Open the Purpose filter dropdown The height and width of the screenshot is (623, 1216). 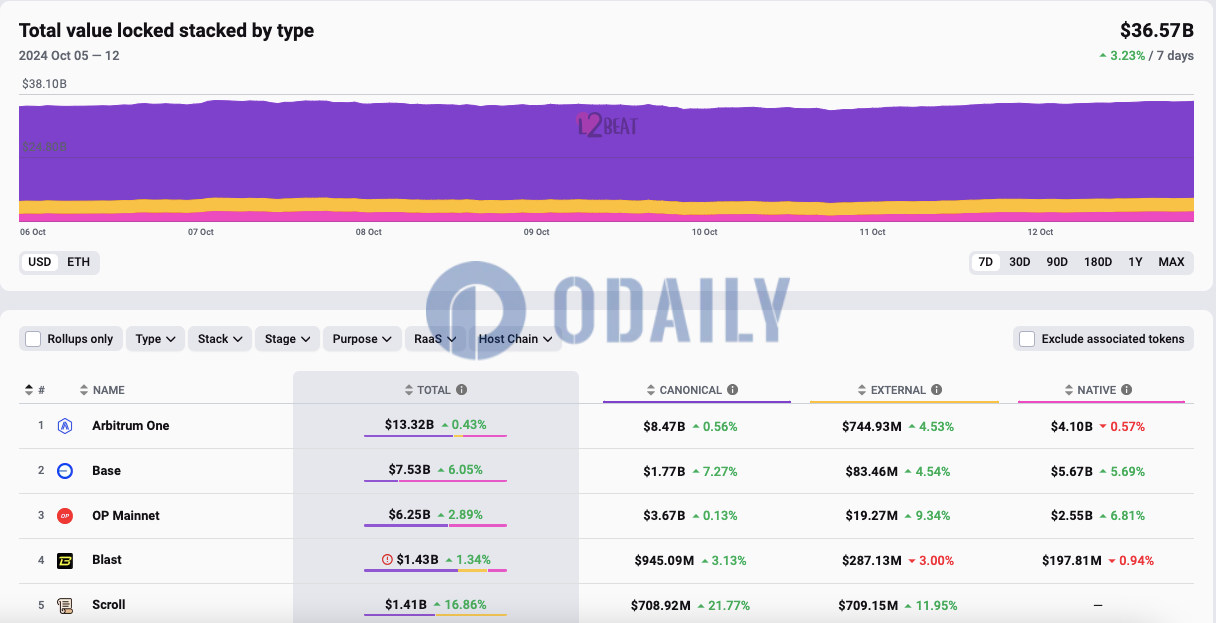361,339
